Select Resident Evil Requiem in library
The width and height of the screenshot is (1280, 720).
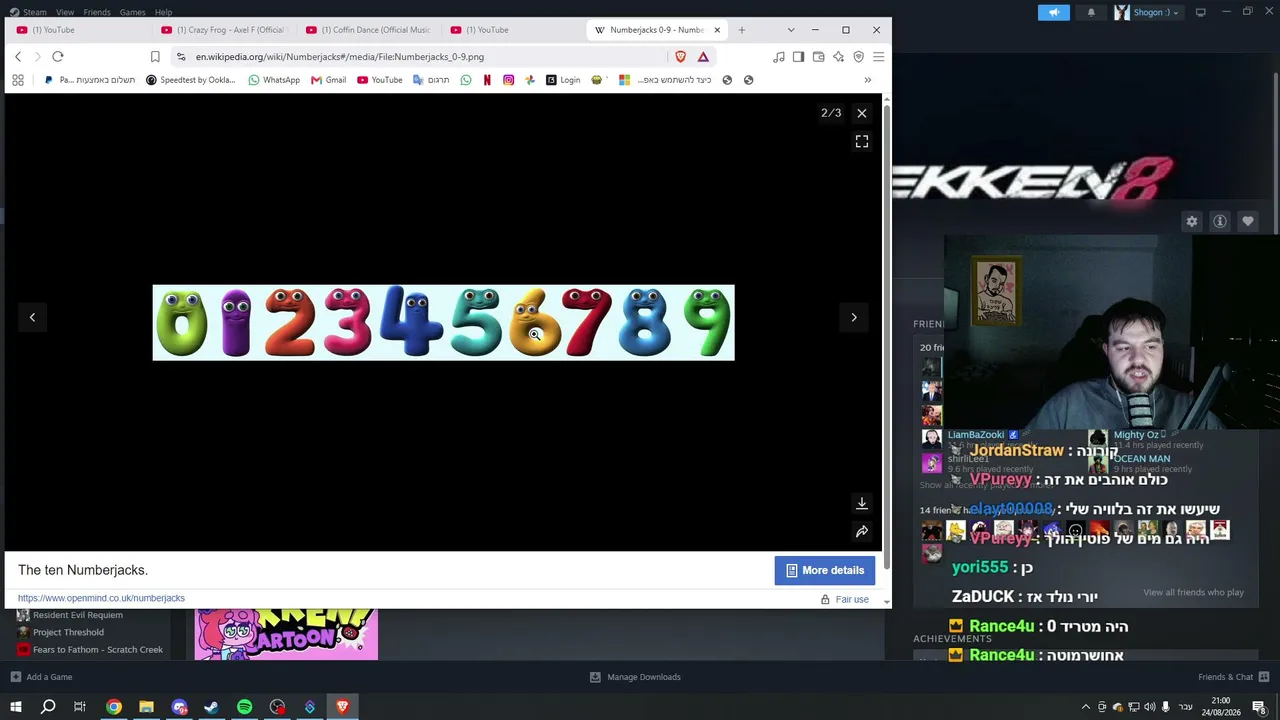pos(78,615)
